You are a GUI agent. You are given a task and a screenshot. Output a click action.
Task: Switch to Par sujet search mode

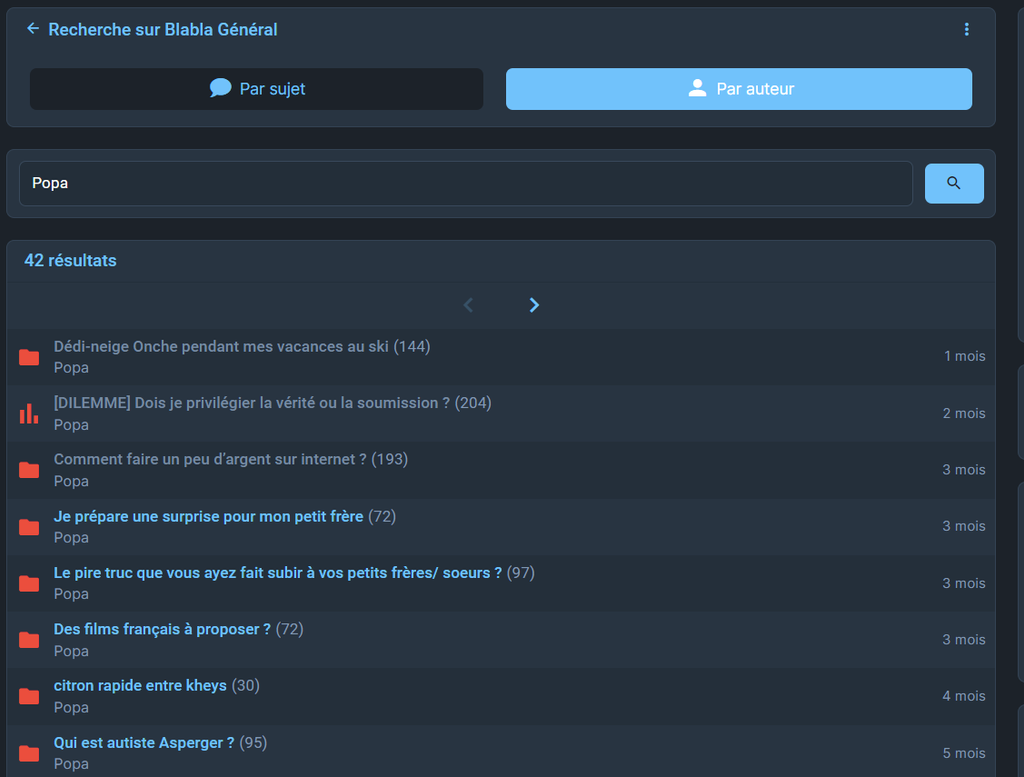tap(256, 89)
